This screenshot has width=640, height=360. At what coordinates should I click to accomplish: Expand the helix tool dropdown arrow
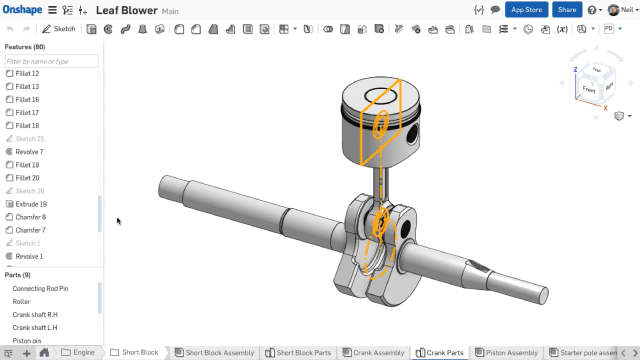(514, 29)
